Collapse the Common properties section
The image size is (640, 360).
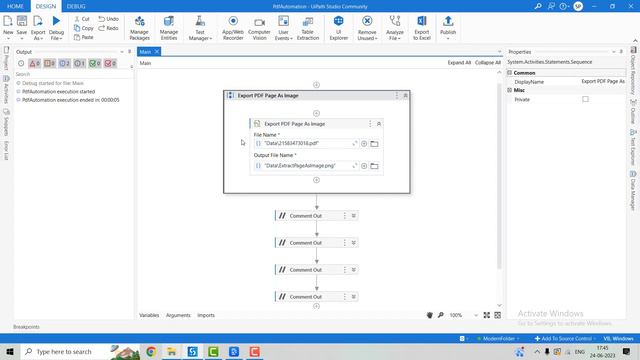click(510, 73)
